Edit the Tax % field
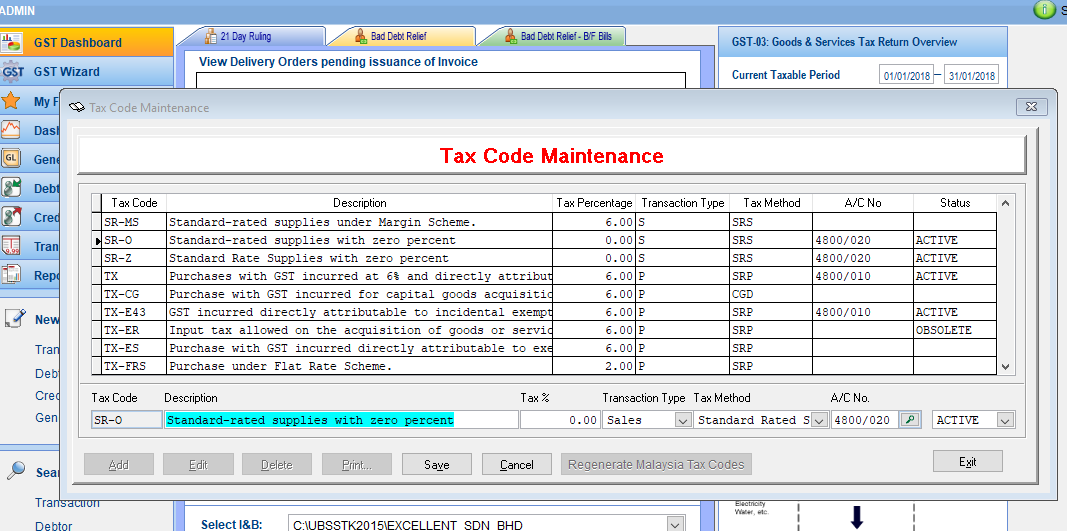 click(x=560, y=420)
